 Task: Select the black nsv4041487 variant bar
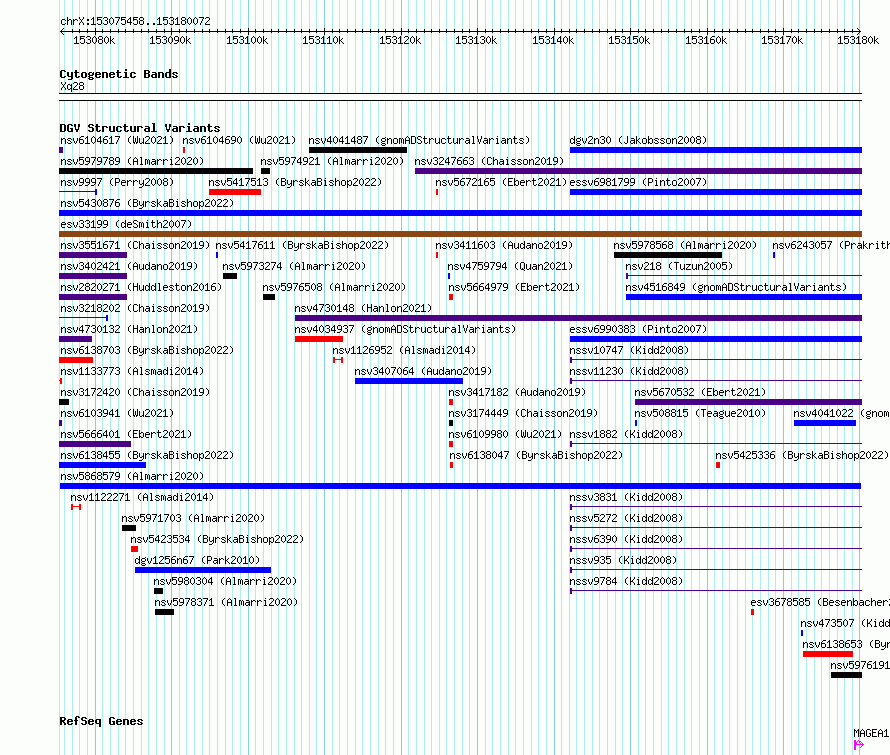point(358,150)
